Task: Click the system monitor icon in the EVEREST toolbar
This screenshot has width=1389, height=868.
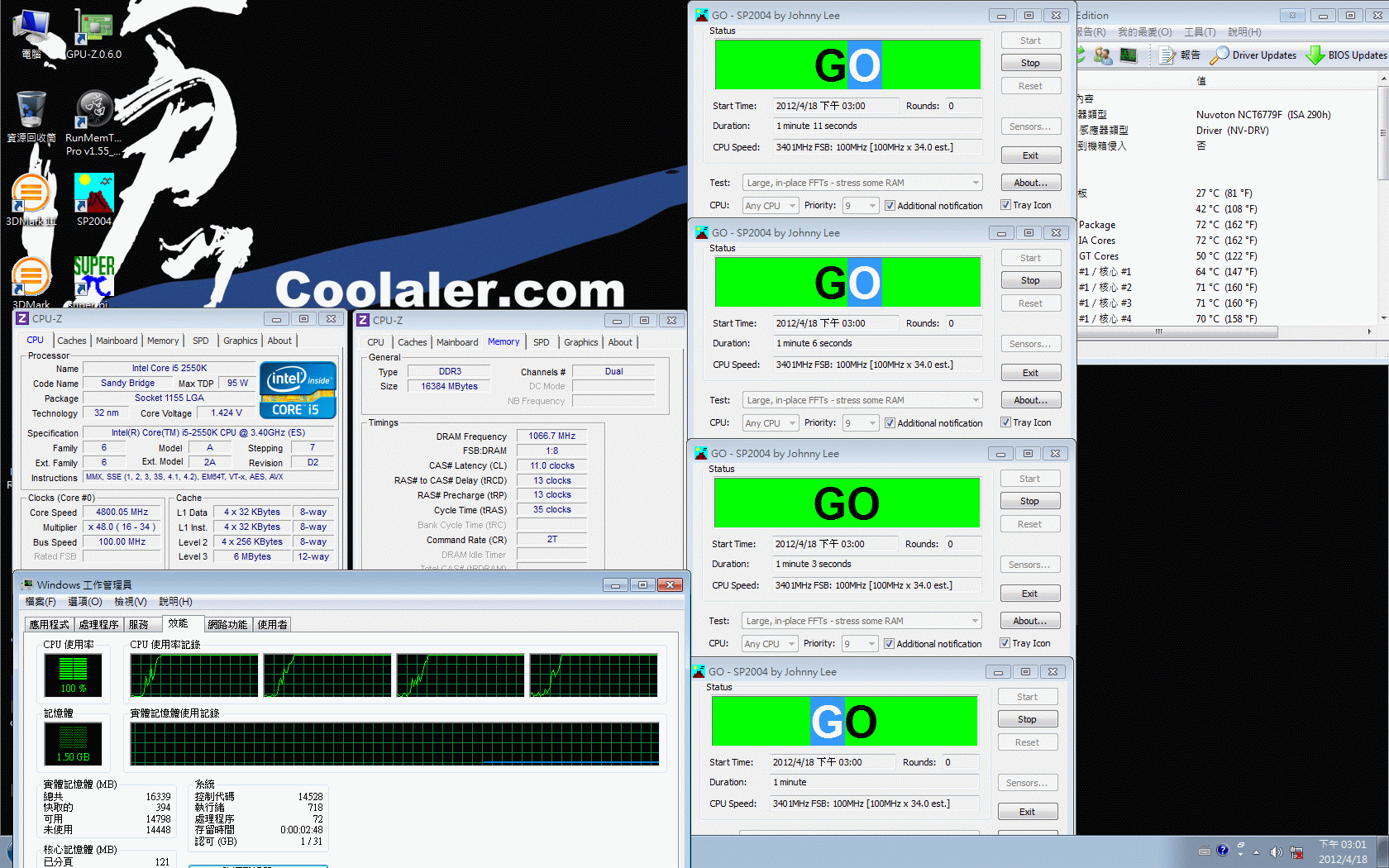Action: tap(1129, 55)
